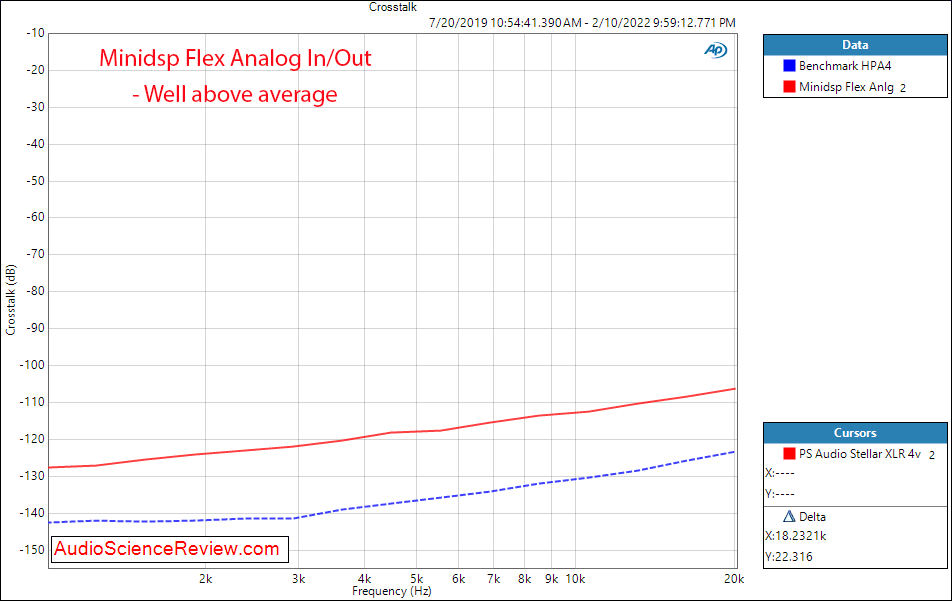Select the Minidsp Flex Anlg legend label
This screenshot has width=952, height=601.
(846, 87)
